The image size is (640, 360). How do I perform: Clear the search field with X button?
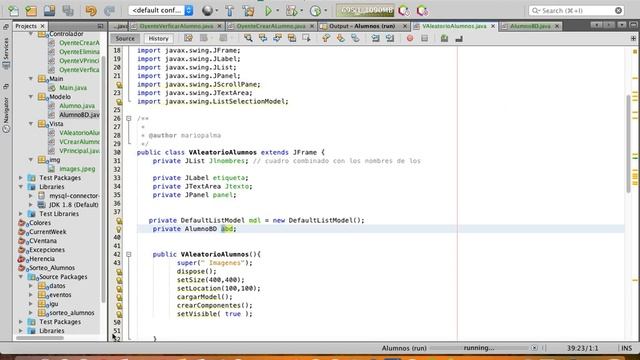618,10
